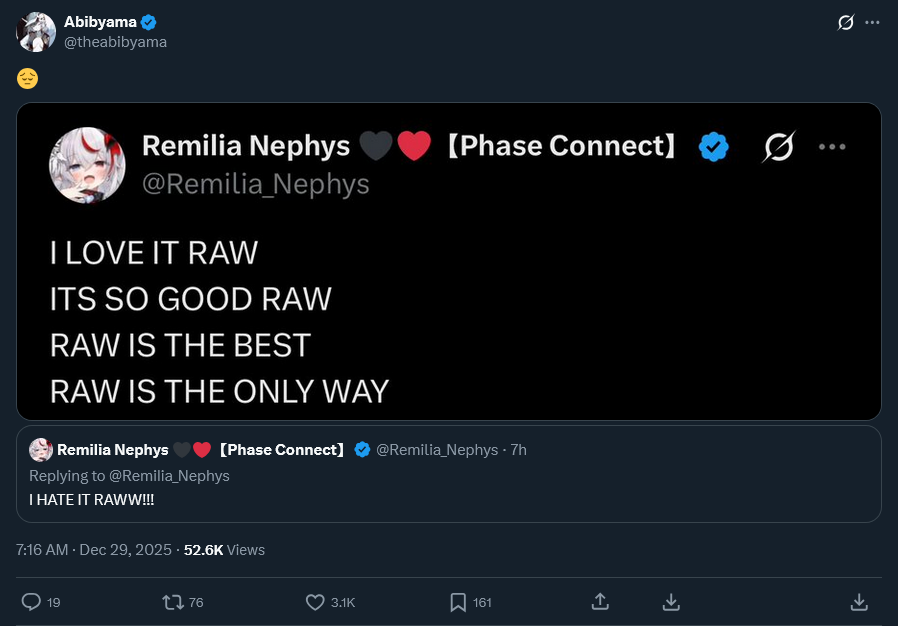Click the reply speech bubble icon
Screen dimensions: 898x626
click(x=31, y=602)
